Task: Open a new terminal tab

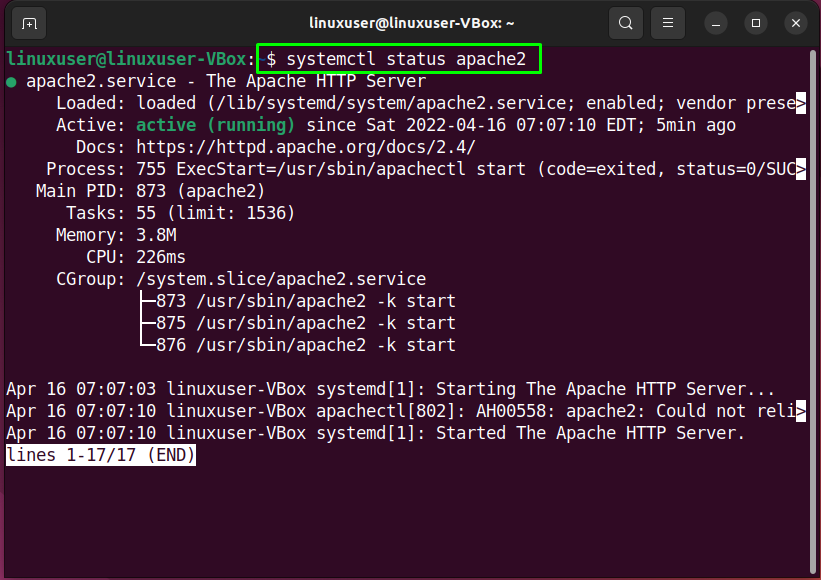Action: (x=27, y=22)
